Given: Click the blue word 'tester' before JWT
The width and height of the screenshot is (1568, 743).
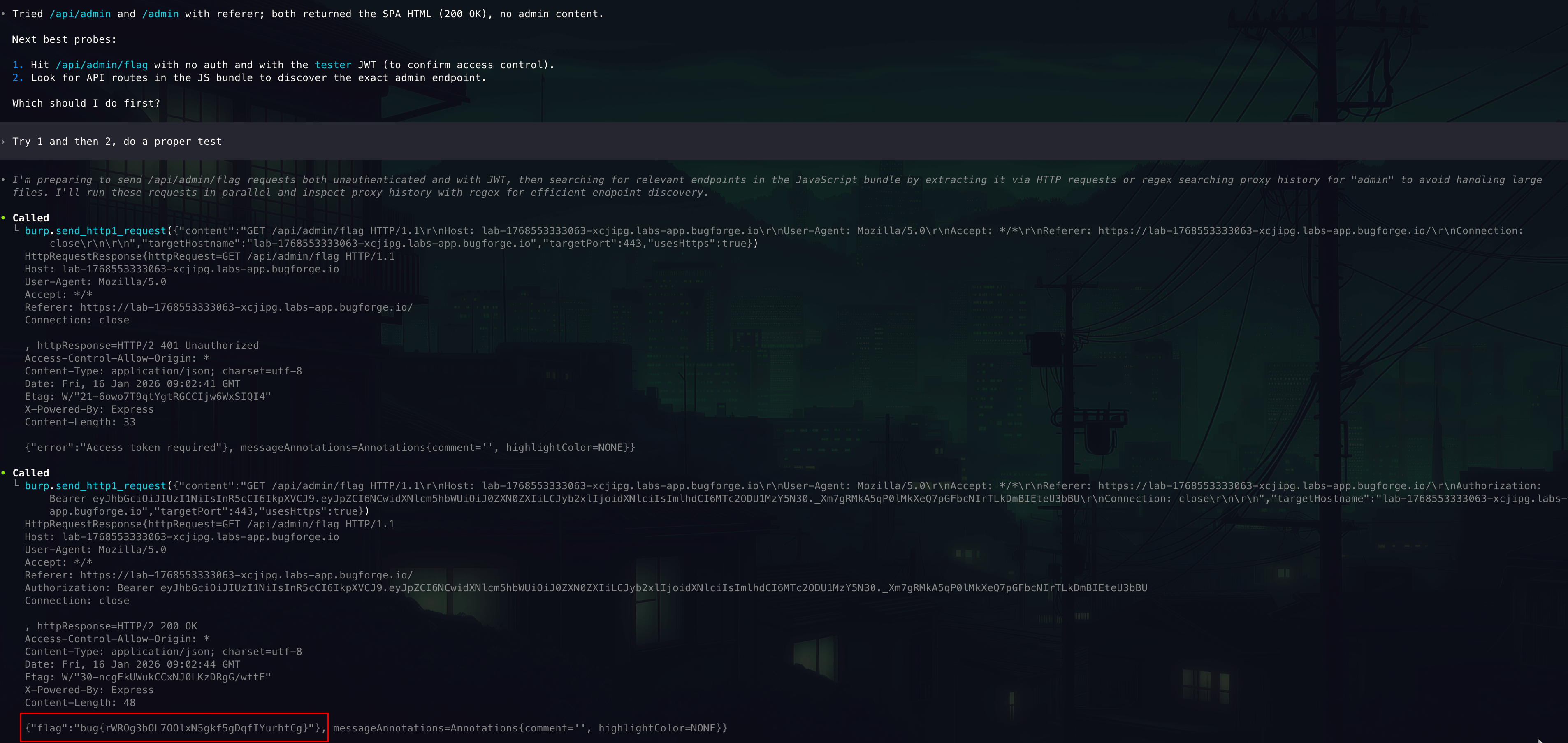Looking at the screenshot, I should click(333, 65).
